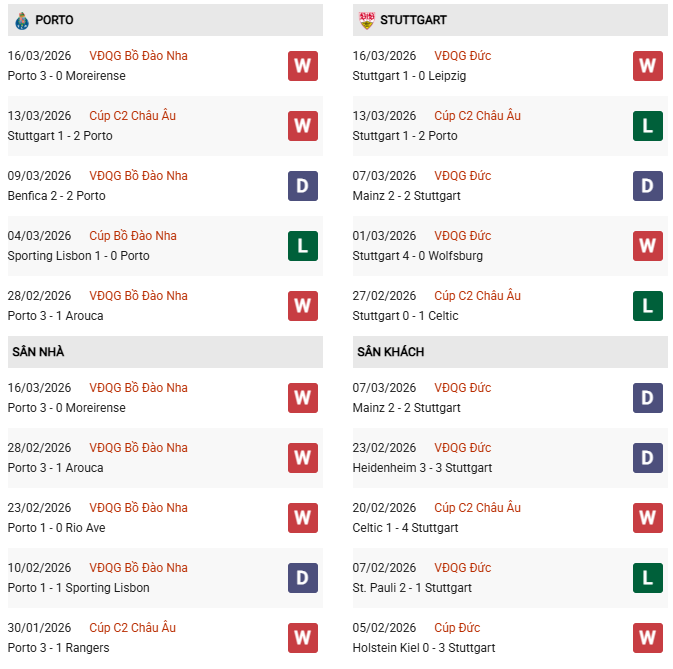This screenshot has width=673, height=669.
Task: Click L badge for Stuttgart 0-1 Celtic
Action: [648, 306]
